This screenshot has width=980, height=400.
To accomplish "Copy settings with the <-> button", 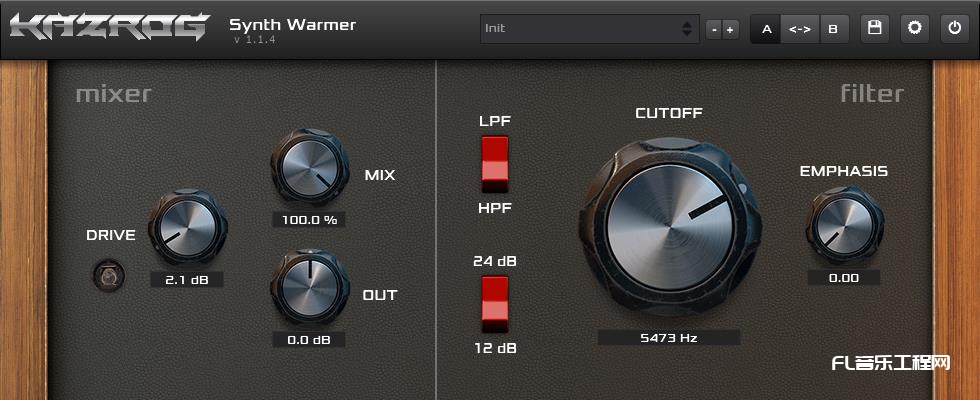I will coord(800,29).
